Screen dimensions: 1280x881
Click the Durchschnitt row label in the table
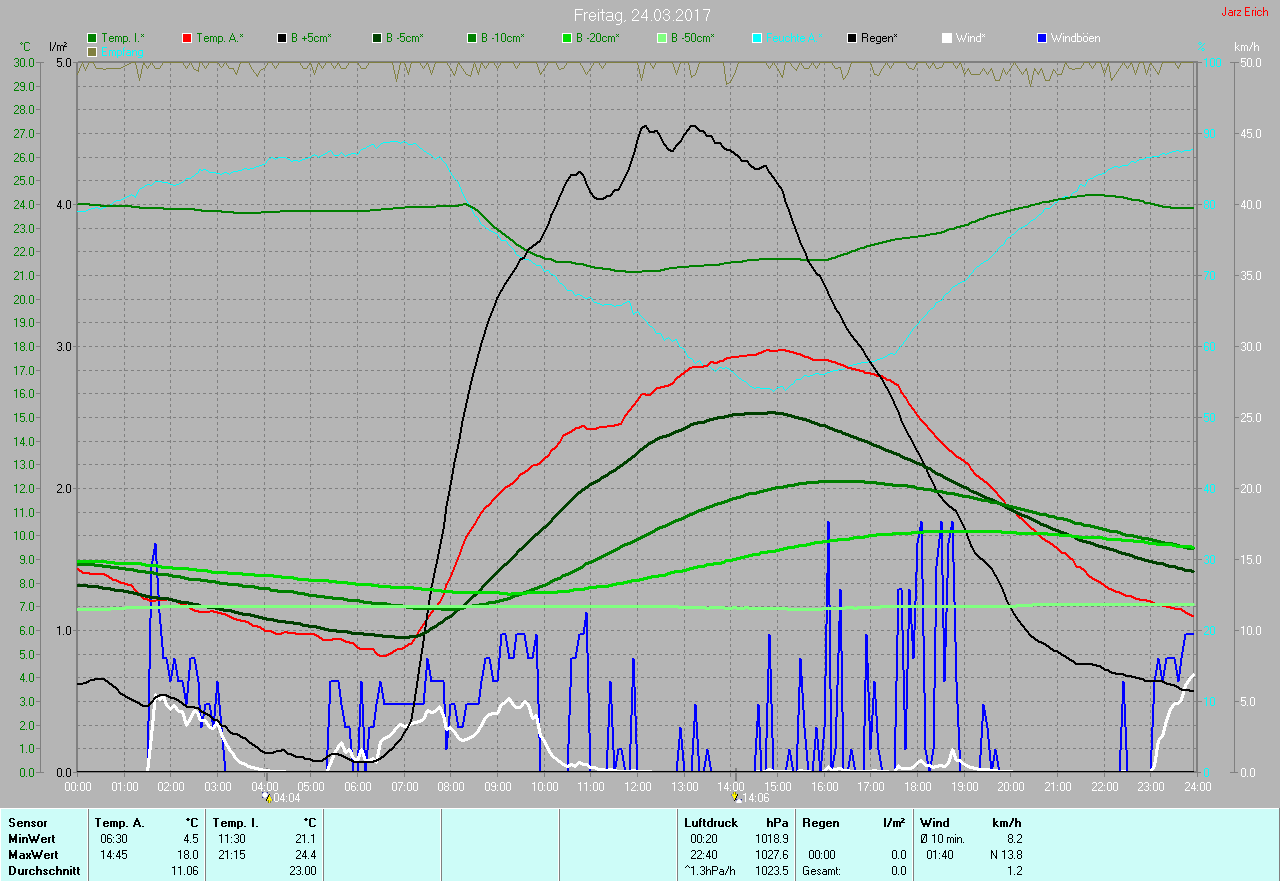pyautogui.click(x=43, y=871)
